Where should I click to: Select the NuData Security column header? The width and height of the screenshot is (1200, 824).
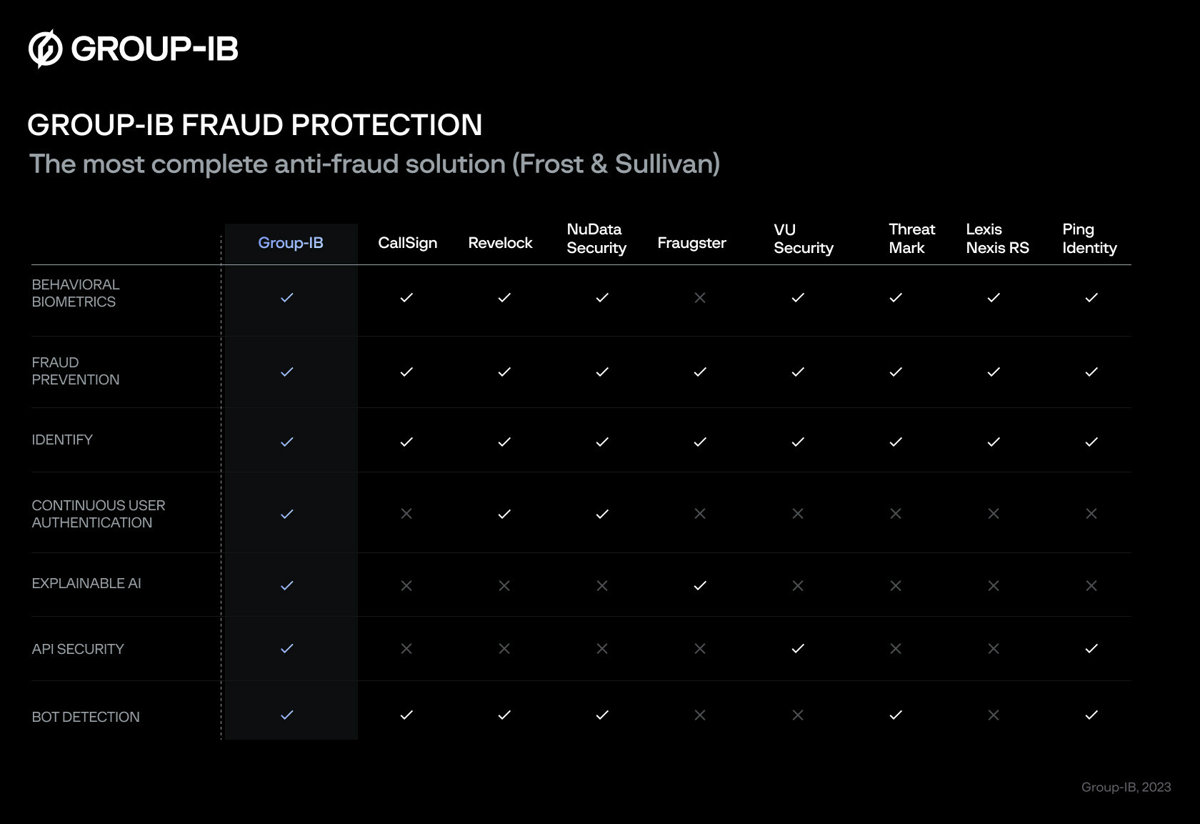[x=596, y=239]
